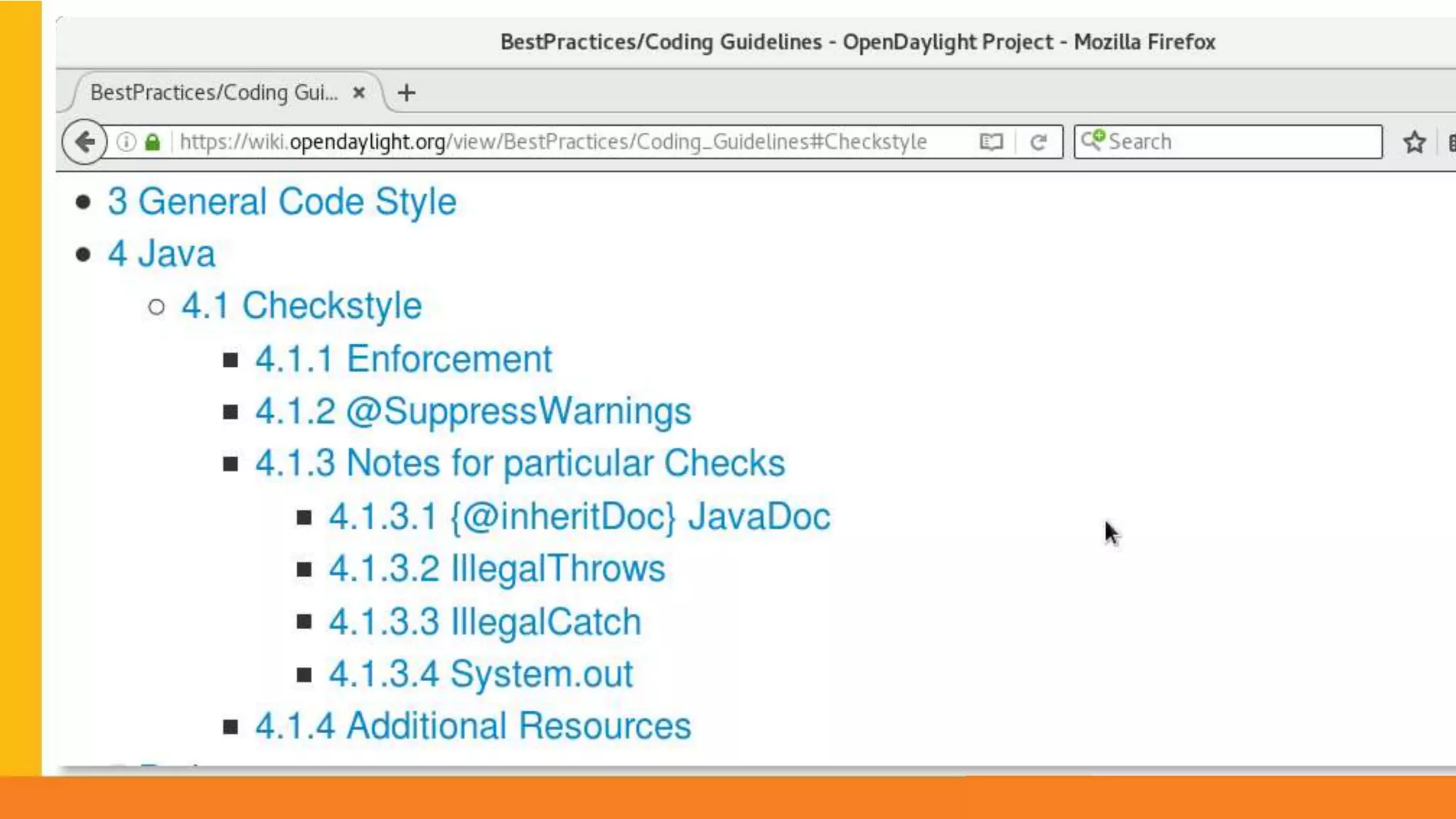
Task: Click the URL address bar field
Action: [x=553, y=142]
